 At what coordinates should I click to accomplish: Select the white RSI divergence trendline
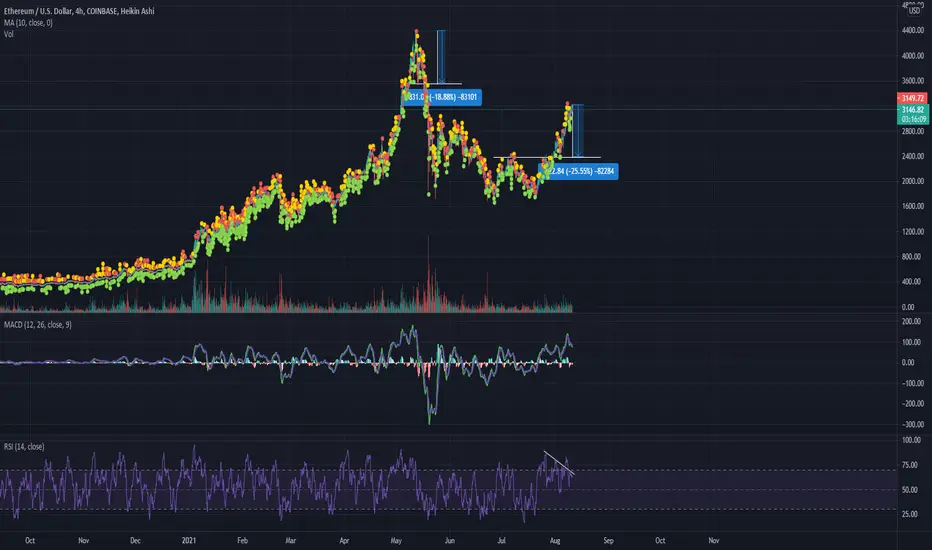click(559, 463)
